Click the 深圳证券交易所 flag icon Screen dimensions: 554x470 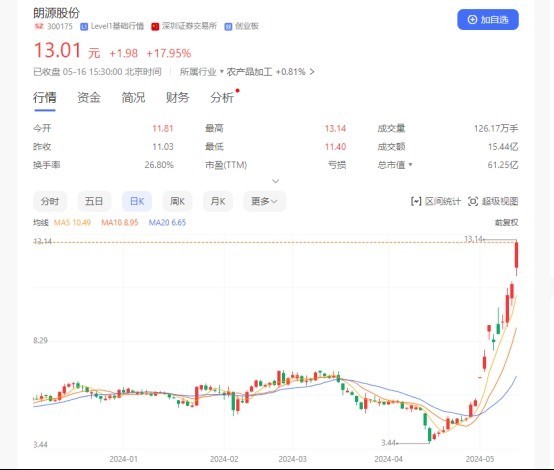pyautogui.click(x=155, y=27)
